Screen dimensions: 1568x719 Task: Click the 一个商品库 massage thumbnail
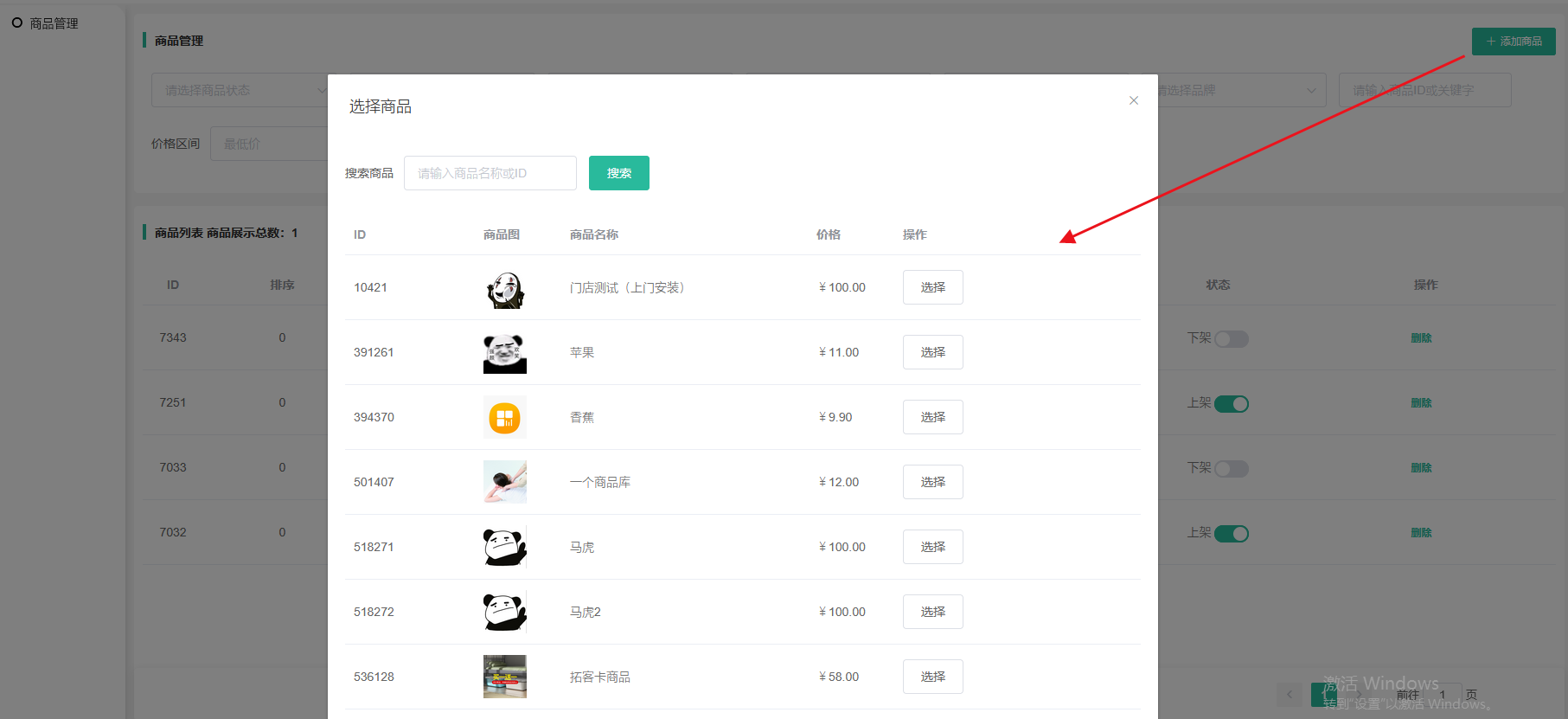[x=504, y=482]
